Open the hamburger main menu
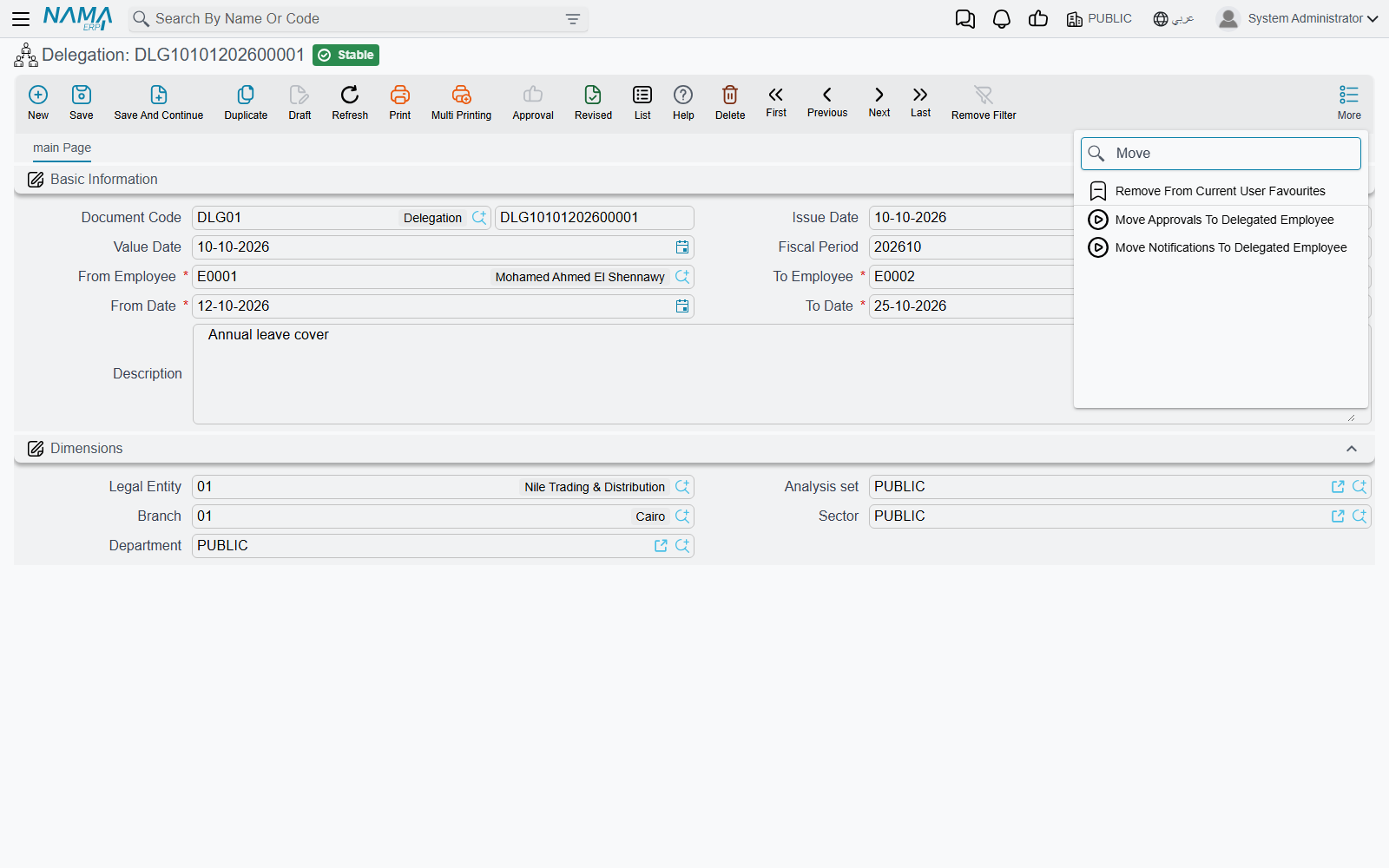 tap(21, 18)
